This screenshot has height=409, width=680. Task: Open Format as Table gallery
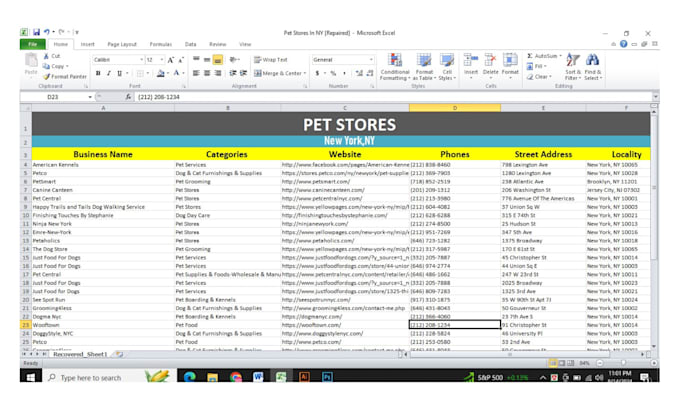pyautogui.click(x=424, y=66)
